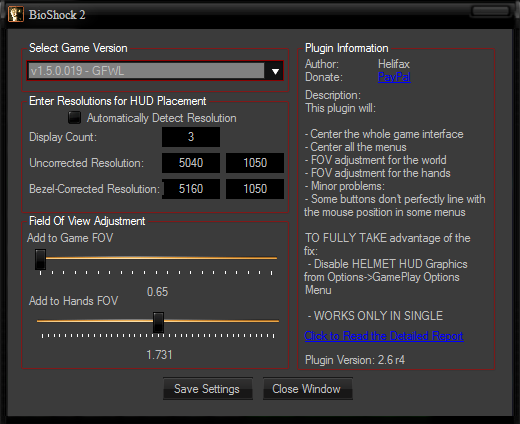
Task: Click the Uncorrected Resolution width field 5040
Action: [x=191, y=163]
